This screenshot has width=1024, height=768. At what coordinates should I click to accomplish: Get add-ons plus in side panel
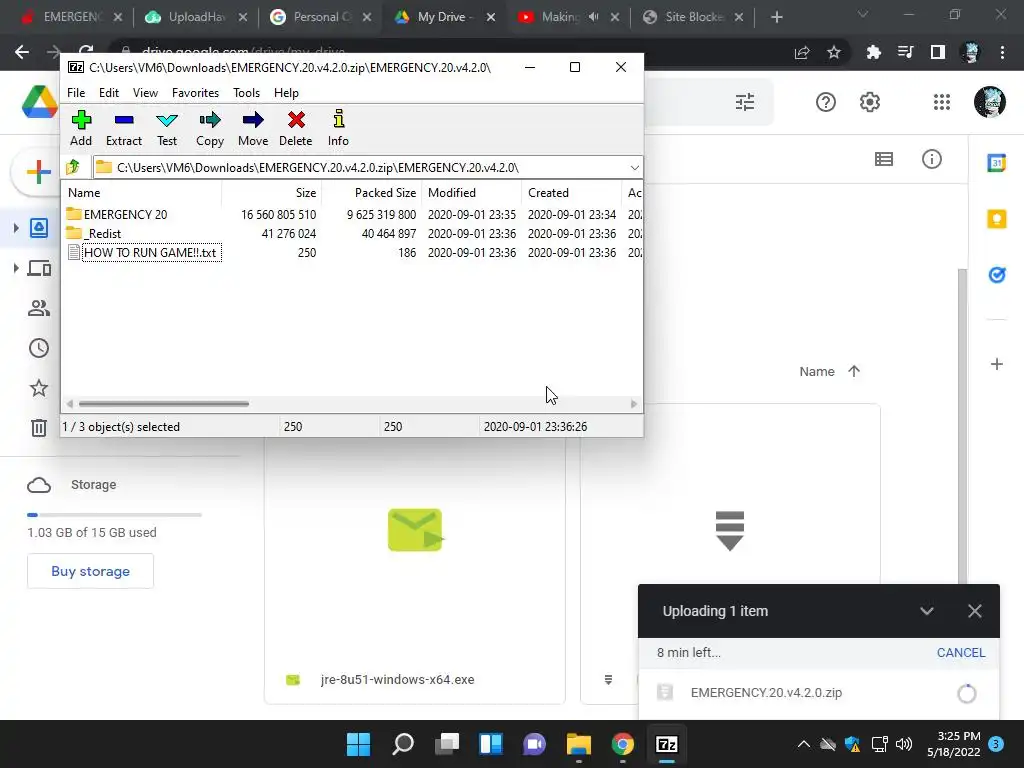[x=997, y=364]
